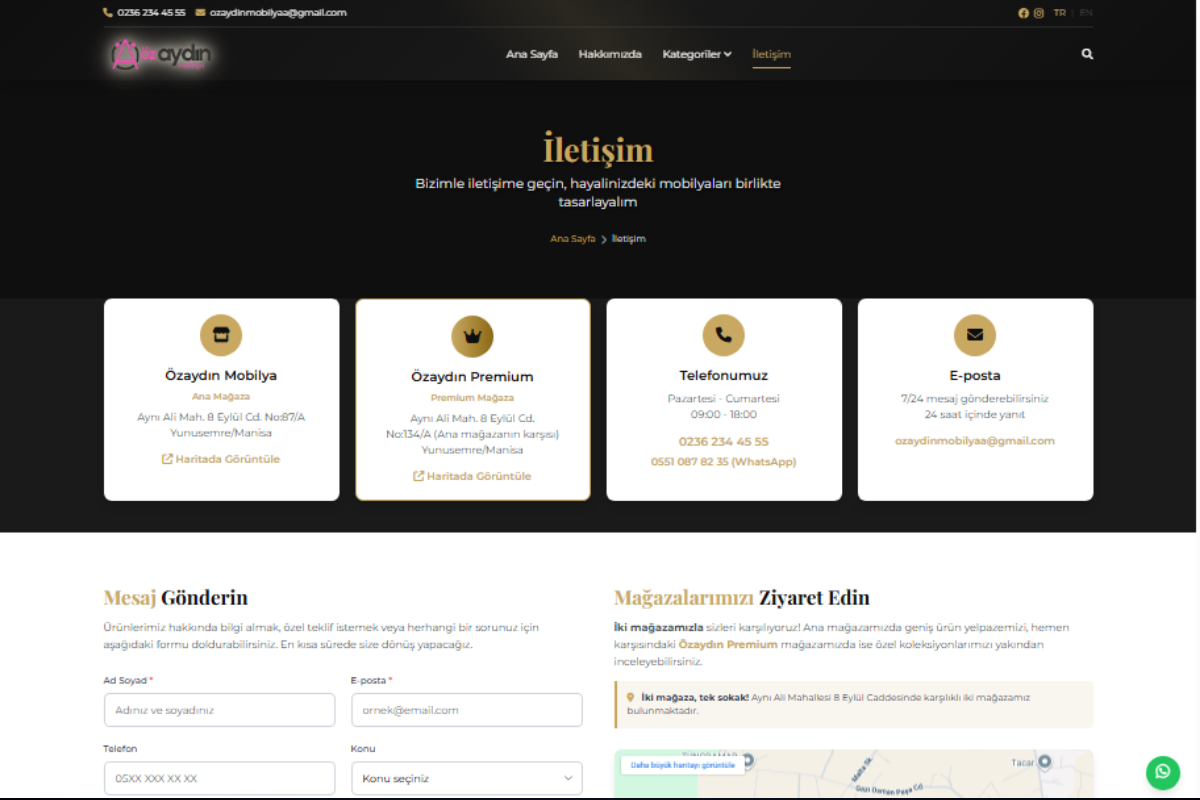Expand the Kategoriler dropdown menu
1200x800 pixels.
coord(697,54)
